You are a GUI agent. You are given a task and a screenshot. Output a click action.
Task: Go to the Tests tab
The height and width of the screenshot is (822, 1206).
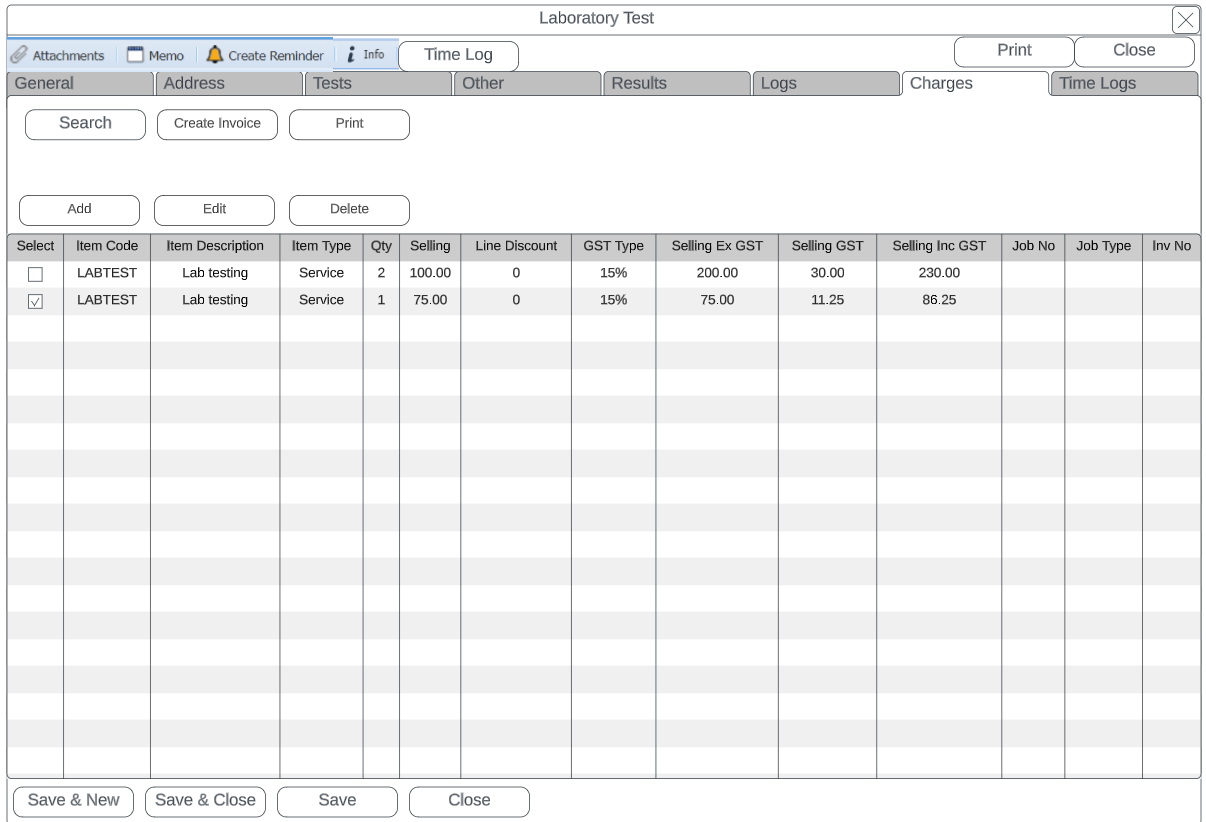point(378,84)
